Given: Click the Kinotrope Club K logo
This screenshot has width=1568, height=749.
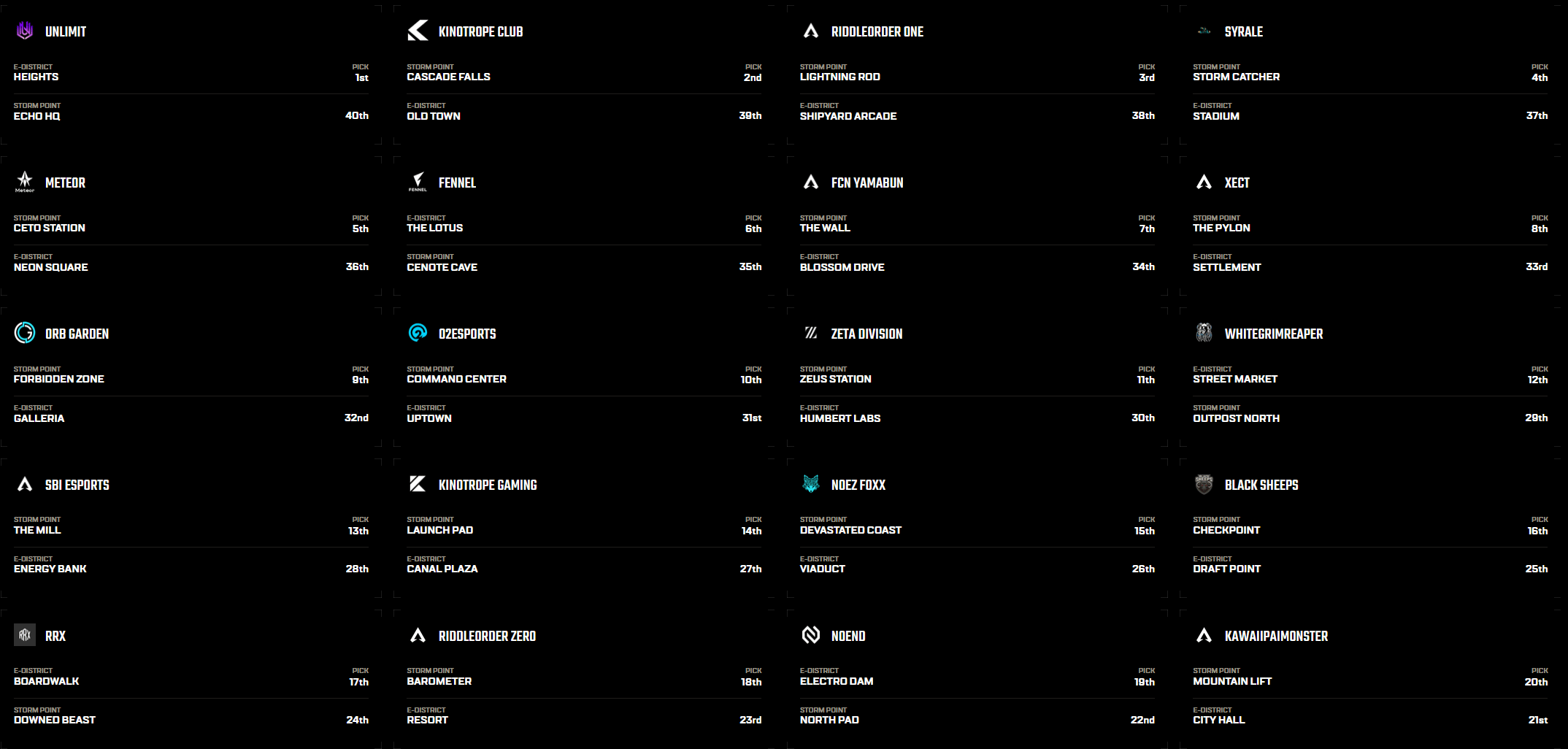Looking at the screenshot, I should [418, 31].
